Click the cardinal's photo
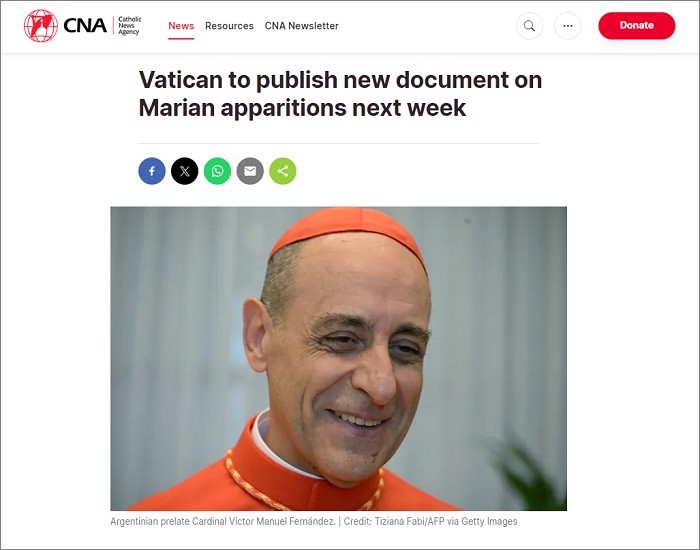 click(338, 358)
